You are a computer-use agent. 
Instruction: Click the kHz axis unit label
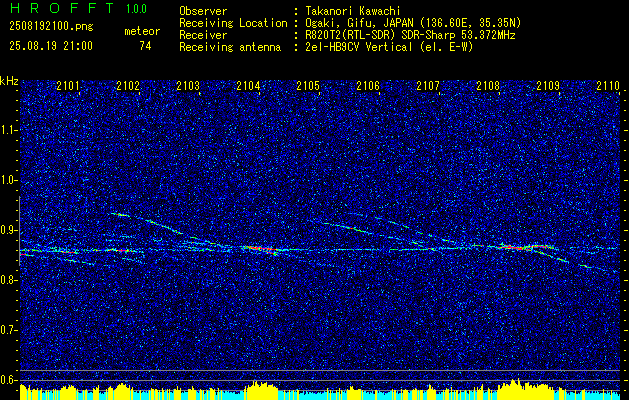click(x=9, y=81)
